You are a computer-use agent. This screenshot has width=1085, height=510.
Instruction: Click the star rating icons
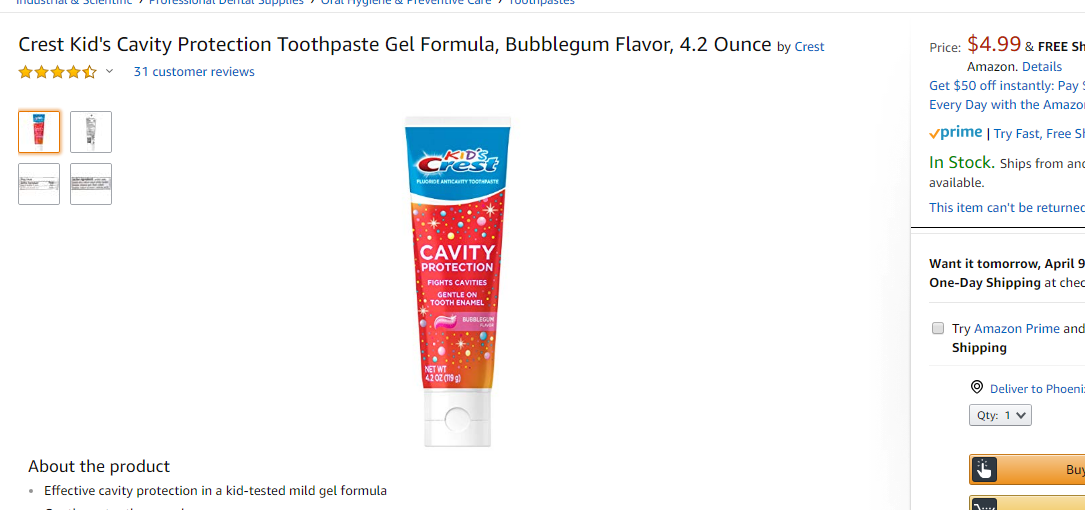tap(57, 72)
